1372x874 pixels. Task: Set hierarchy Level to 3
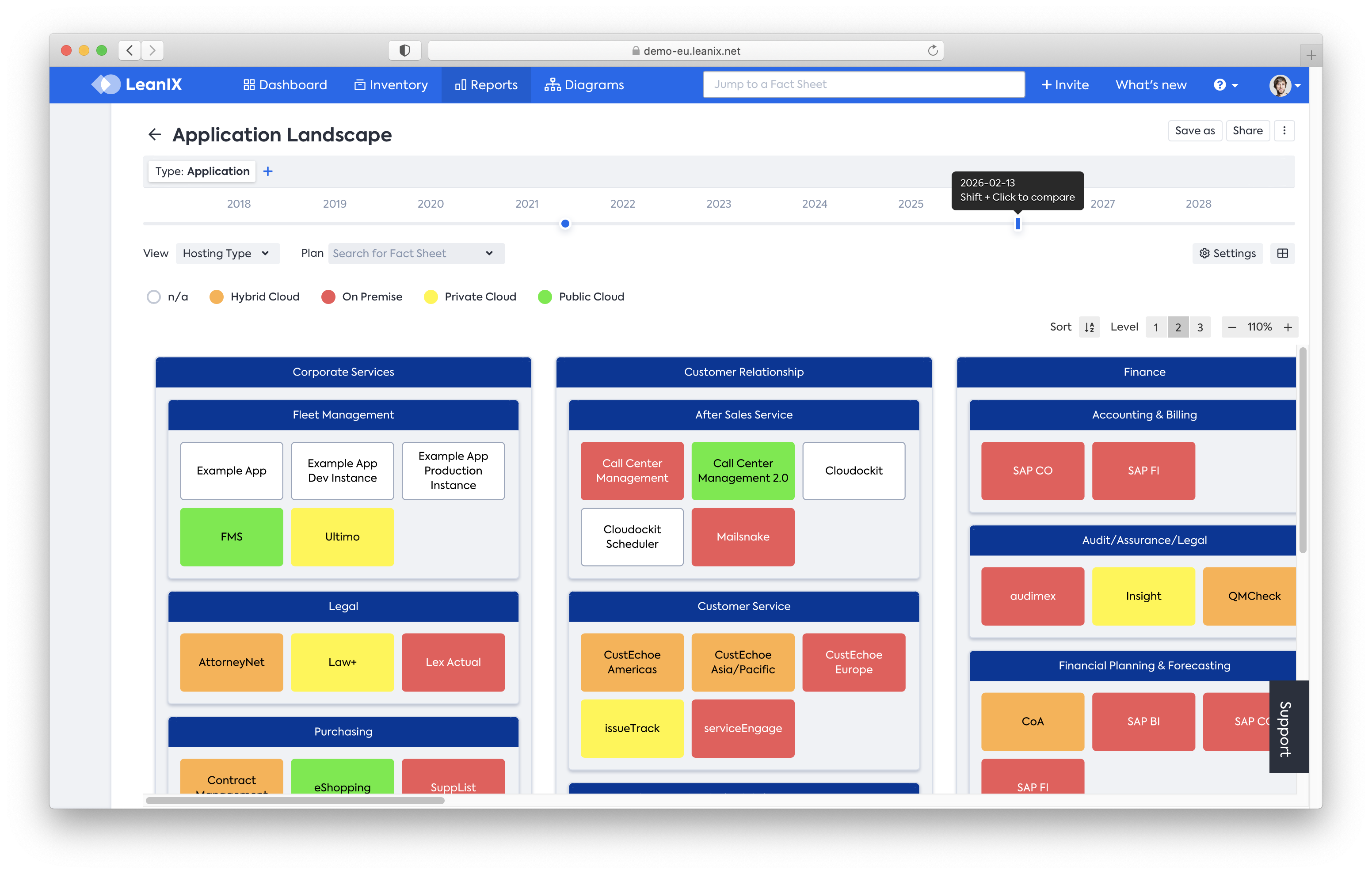(1200, 327)
